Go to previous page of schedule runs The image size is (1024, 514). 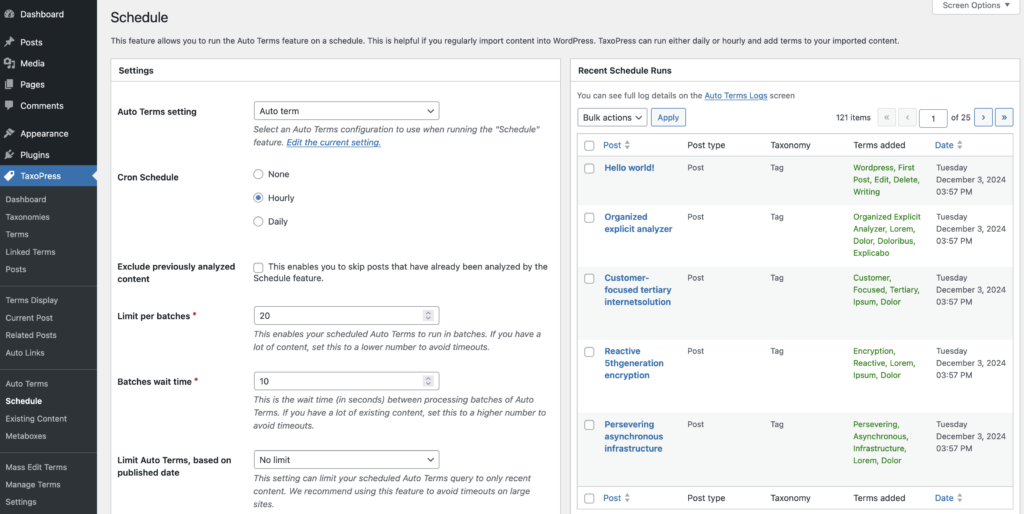(x=907, y=118)
